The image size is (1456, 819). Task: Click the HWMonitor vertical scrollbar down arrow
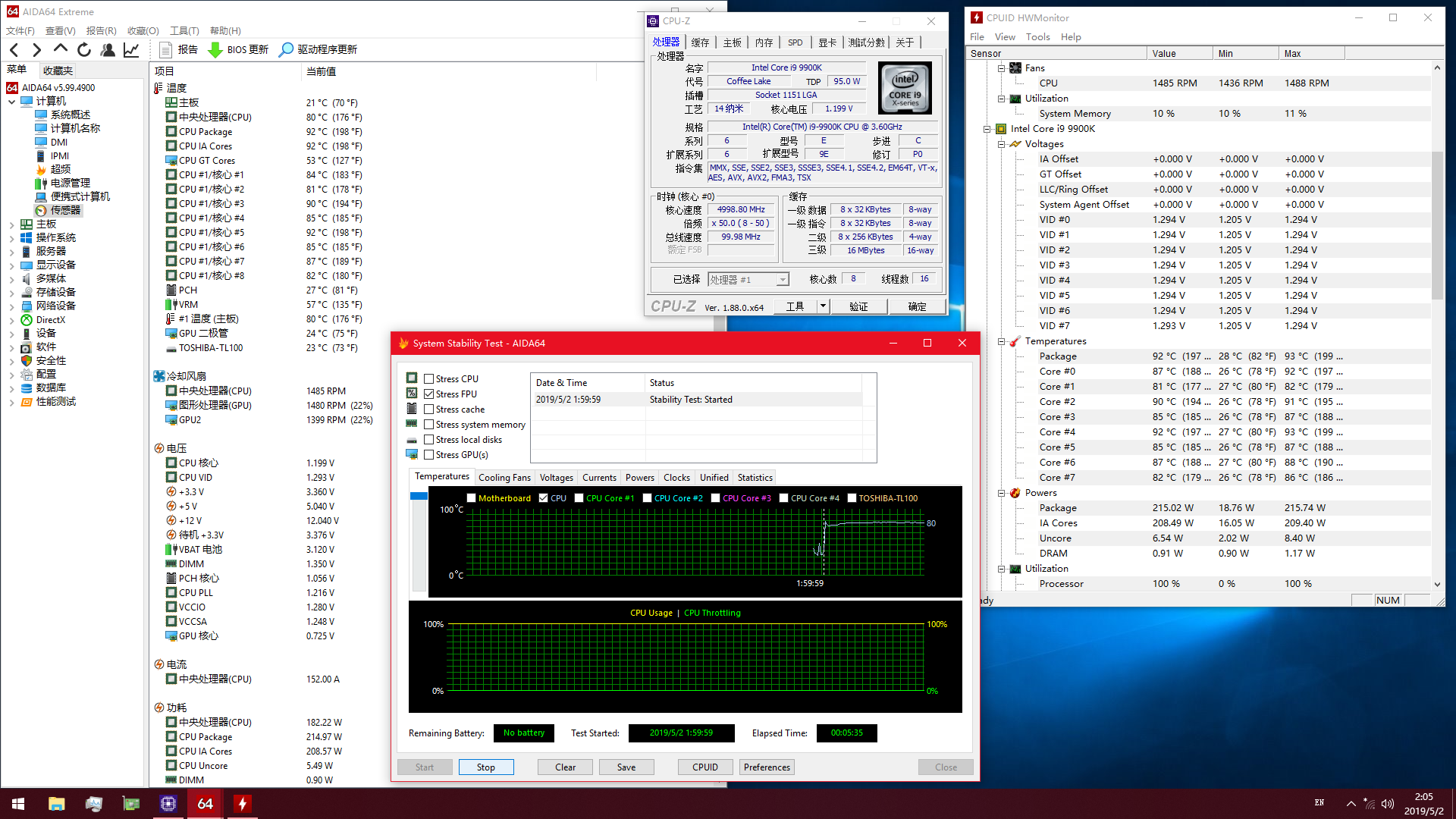point(1437,584)
